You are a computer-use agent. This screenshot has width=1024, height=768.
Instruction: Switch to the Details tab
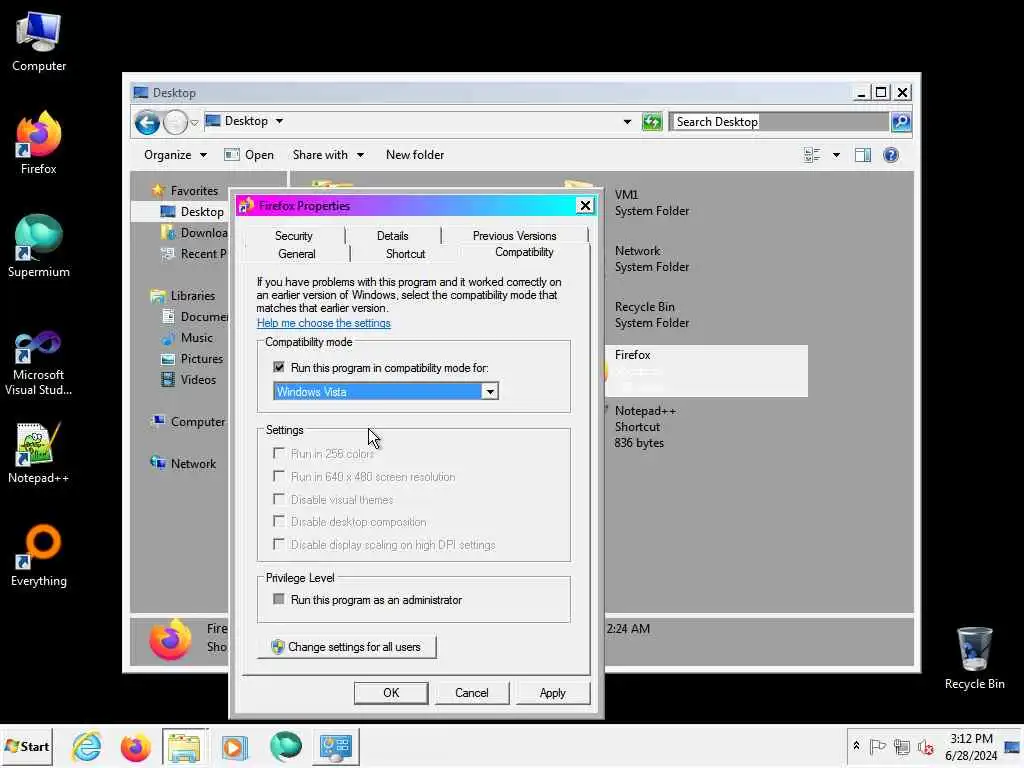tap(392, 236)
